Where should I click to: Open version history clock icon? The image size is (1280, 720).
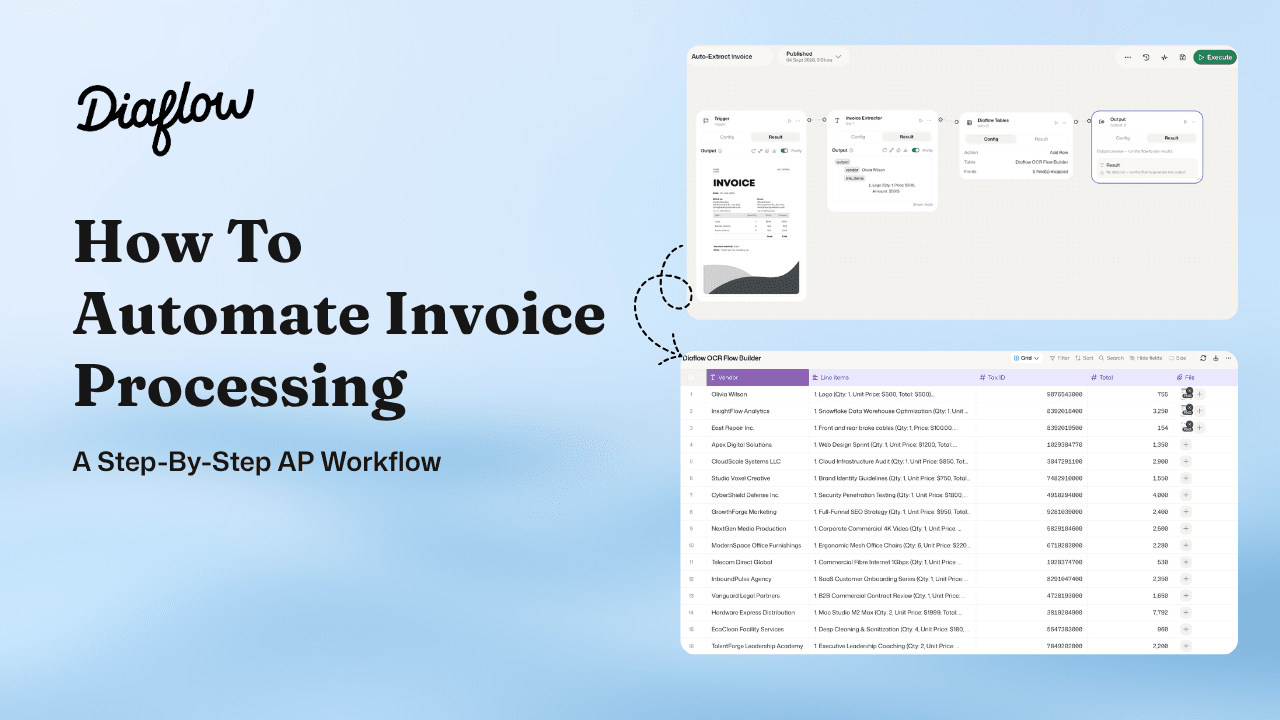coord(1146,57)
